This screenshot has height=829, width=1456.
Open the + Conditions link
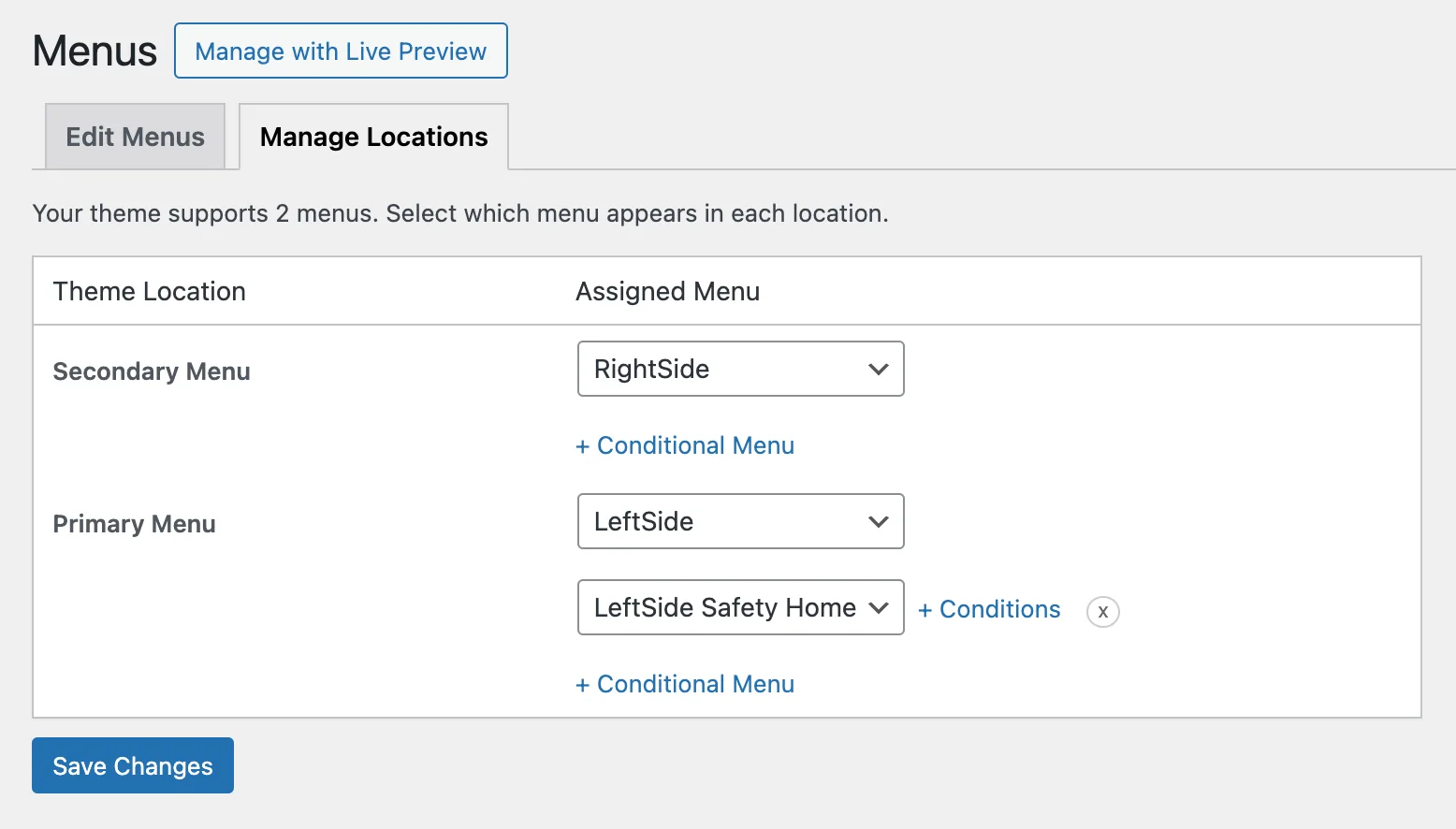(989, 609)
